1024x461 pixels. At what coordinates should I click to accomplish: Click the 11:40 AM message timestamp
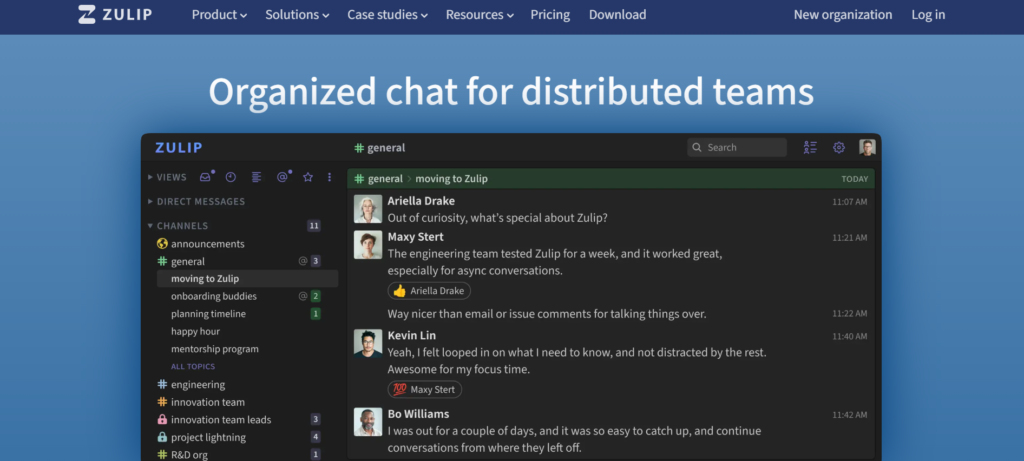point(850,336)
